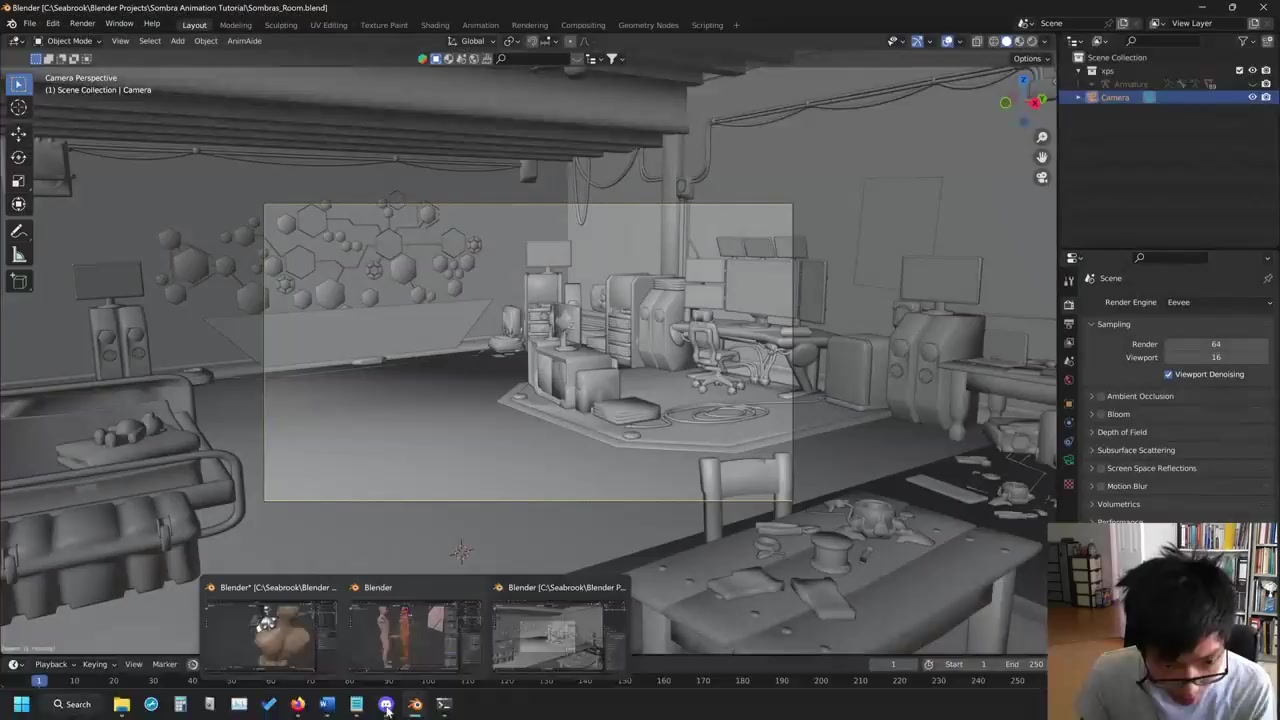This screenshot has width=1280, height=720.
Task: Choose the Measure tool in the toolbar
Action: point(18,255)
